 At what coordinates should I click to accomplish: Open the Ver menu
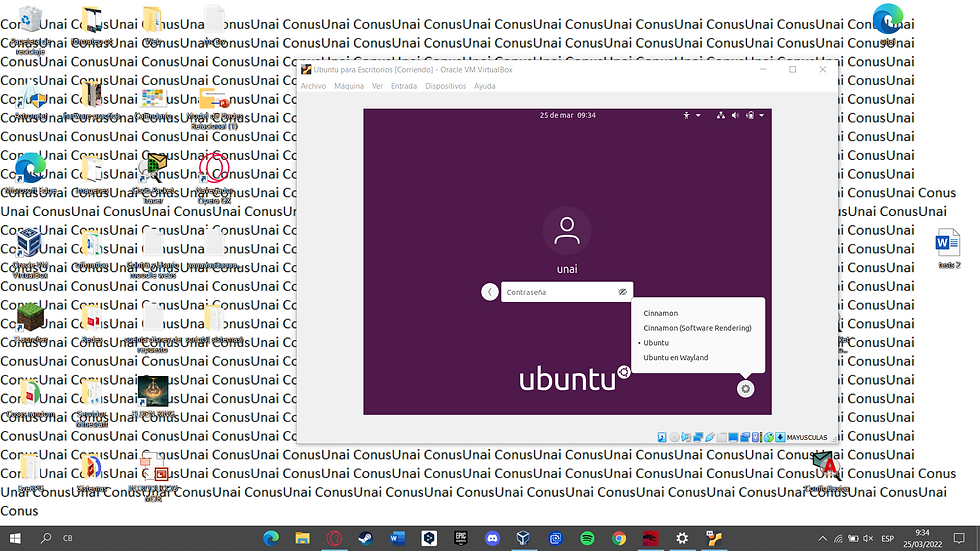(x=377, y=86)
